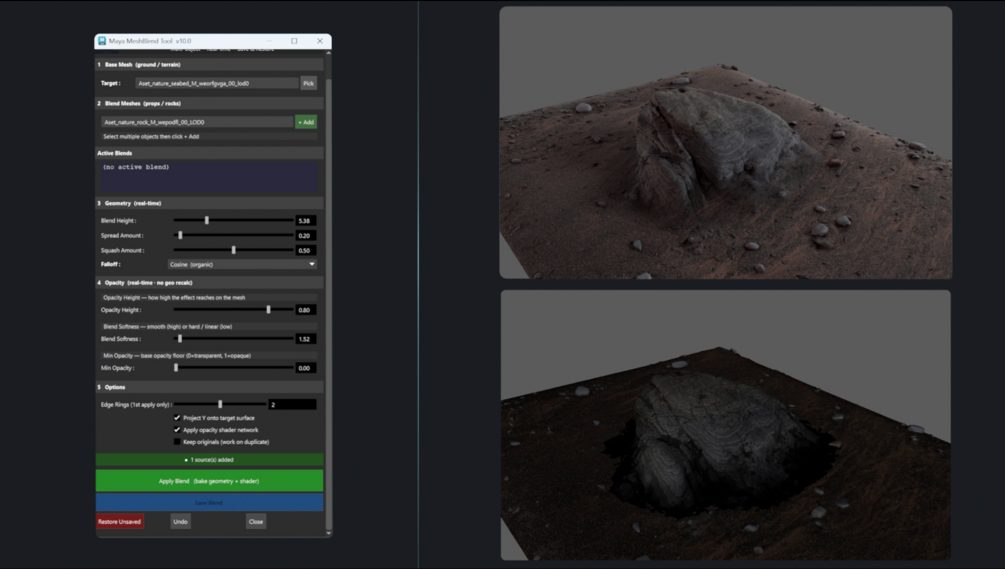This screenshot has width=1005, height=569.
Task: Click the Edge Rings value field
Action: (x=292, y=404)
